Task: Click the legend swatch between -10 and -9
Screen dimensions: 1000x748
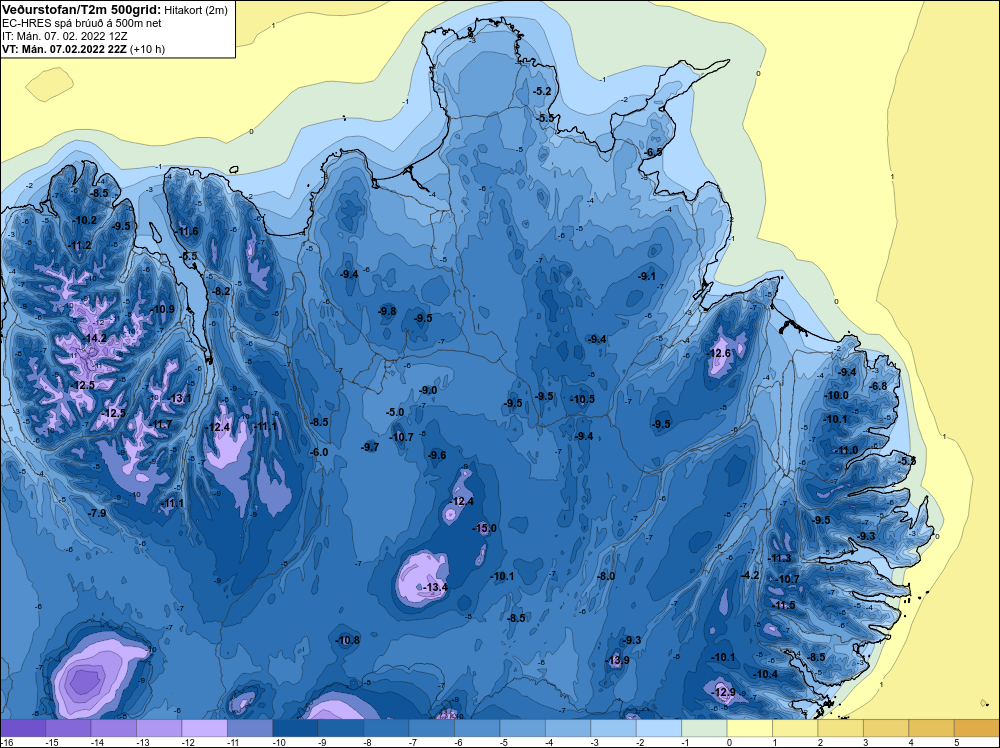Action: tap(295, 728)
